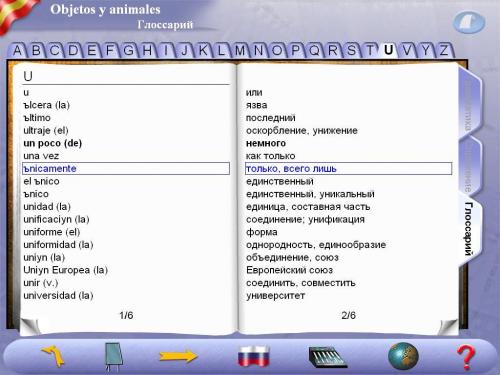Click the entry 'ъltimo'
This screenshot has height=375, width=500.
click(37, 118)
